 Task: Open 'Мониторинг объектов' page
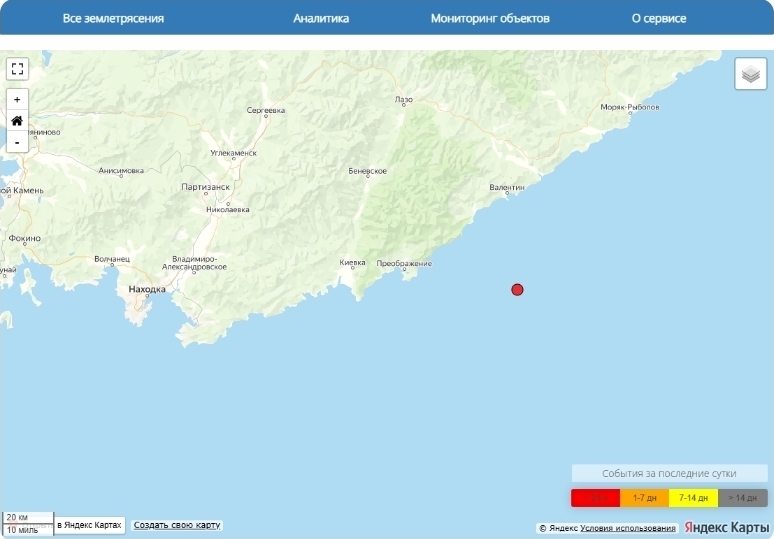(x=490, y=18)
